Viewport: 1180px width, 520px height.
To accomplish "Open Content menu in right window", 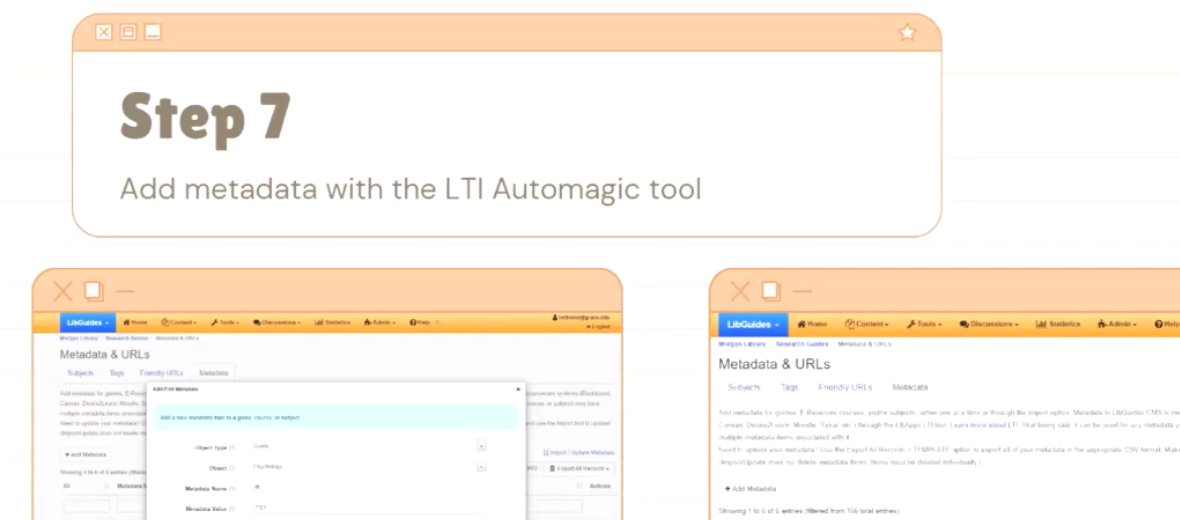I will (x=867, y=324).
